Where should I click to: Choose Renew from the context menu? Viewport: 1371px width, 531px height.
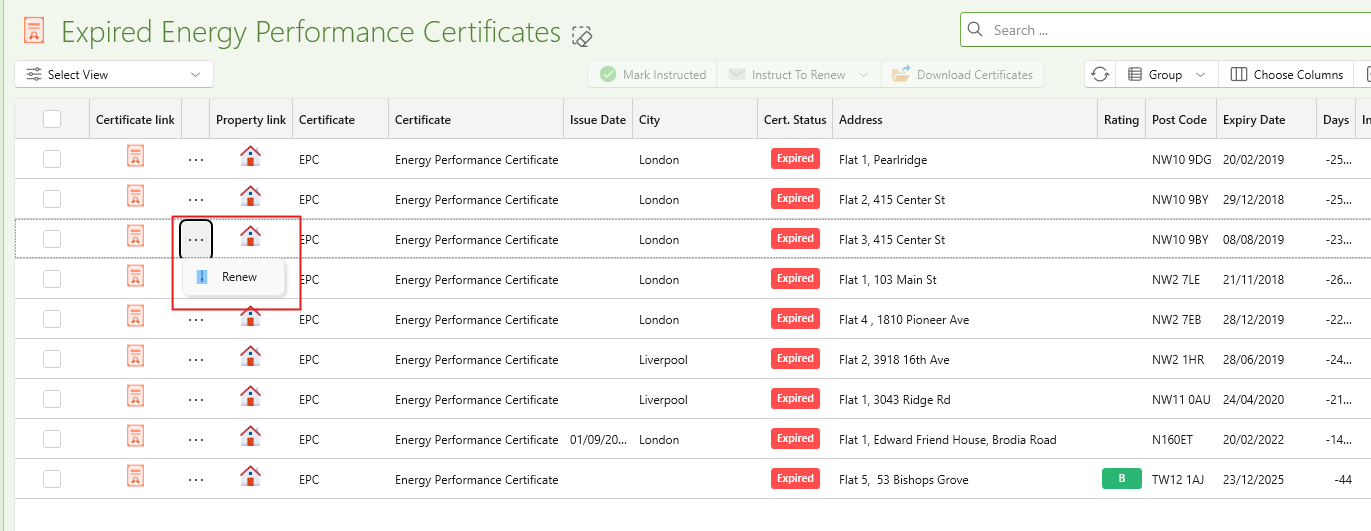239,277
